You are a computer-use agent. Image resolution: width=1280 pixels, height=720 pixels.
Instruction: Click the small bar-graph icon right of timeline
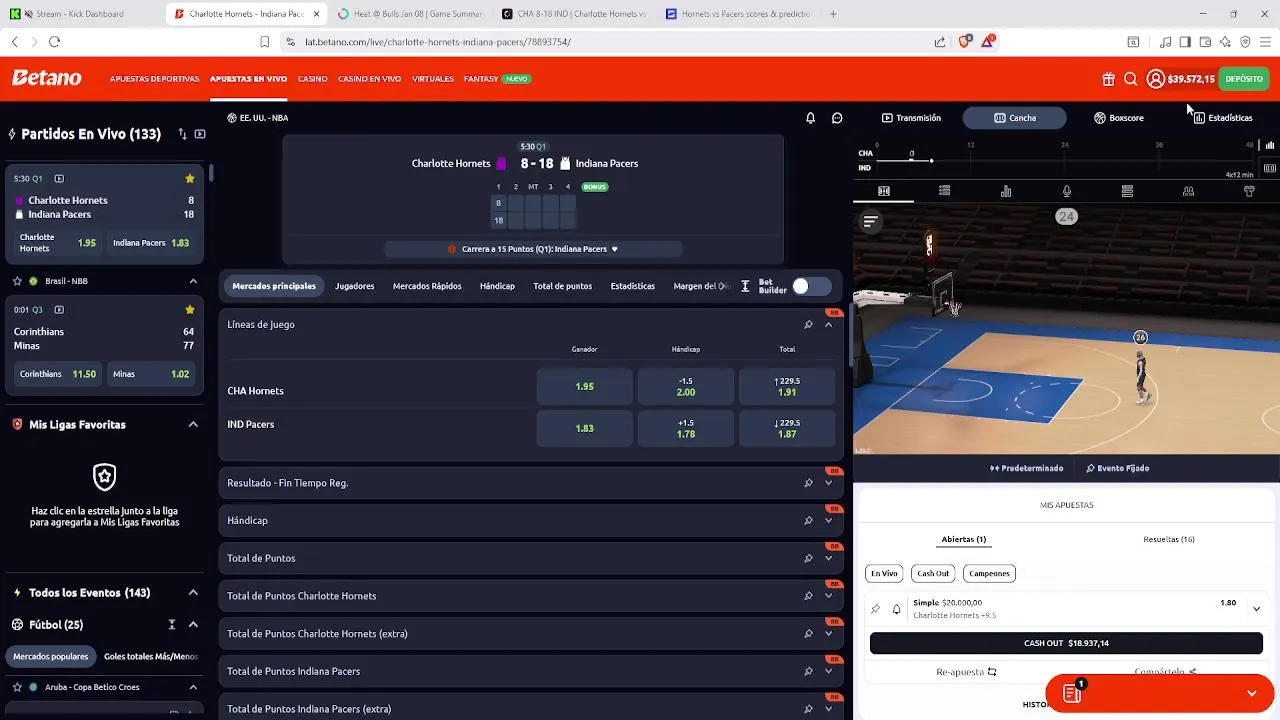1270,145
